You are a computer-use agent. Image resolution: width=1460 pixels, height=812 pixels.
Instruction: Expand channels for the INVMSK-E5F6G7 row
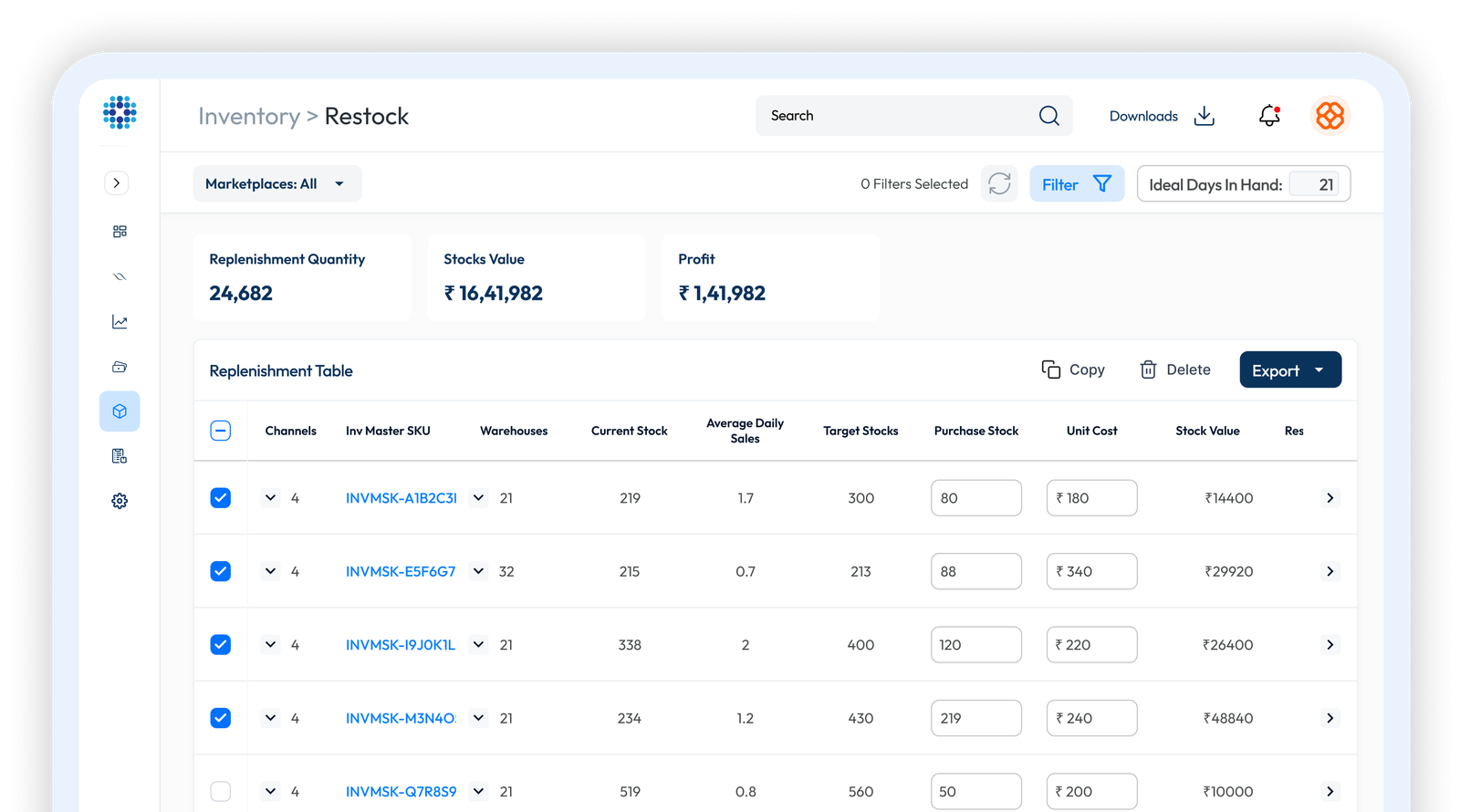270,571
